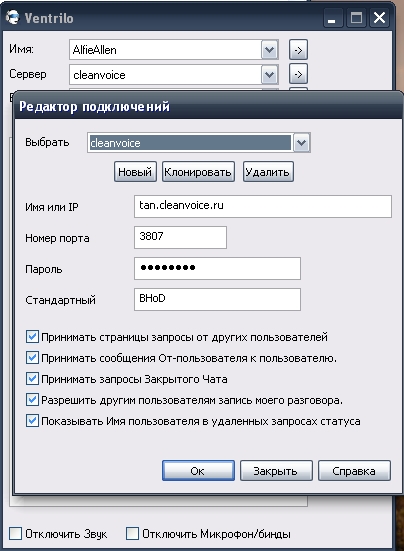Toggle Принимать страницы запросы от других пользователей
Image resolution: width=404 pixels, height=551 pixels.
32,337
